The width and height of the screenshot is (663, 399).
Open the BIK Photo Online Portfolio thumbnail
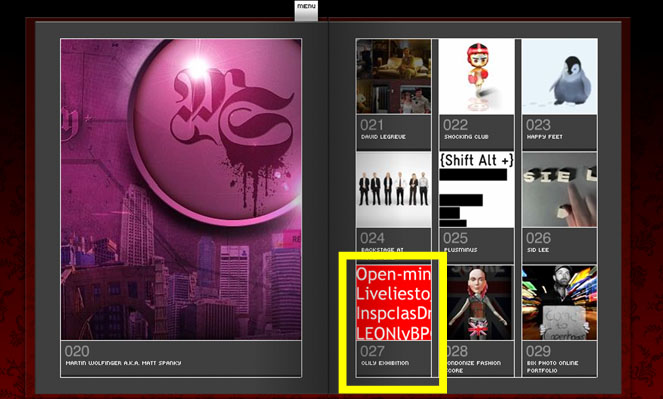coord(560,303)
